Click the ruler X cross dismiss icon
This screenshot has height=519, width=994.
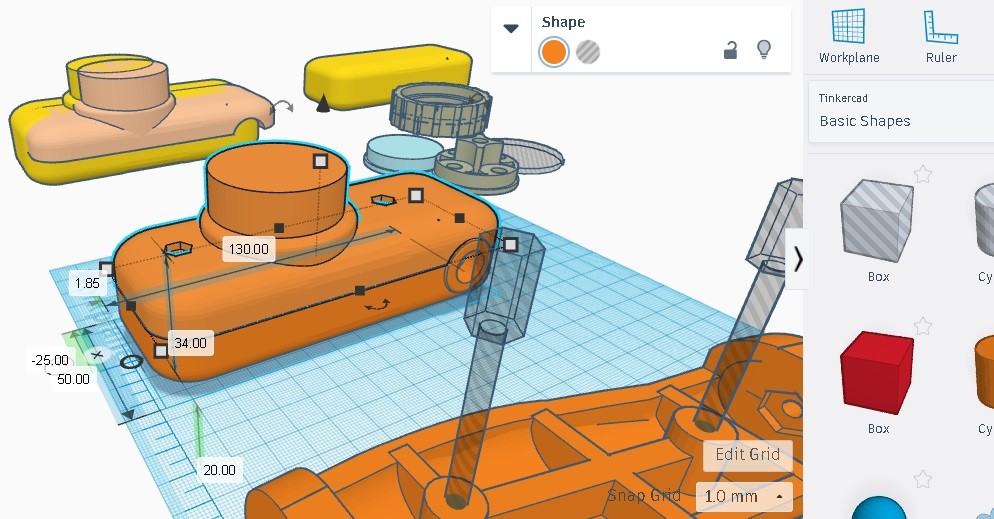(x=97, y=355)
